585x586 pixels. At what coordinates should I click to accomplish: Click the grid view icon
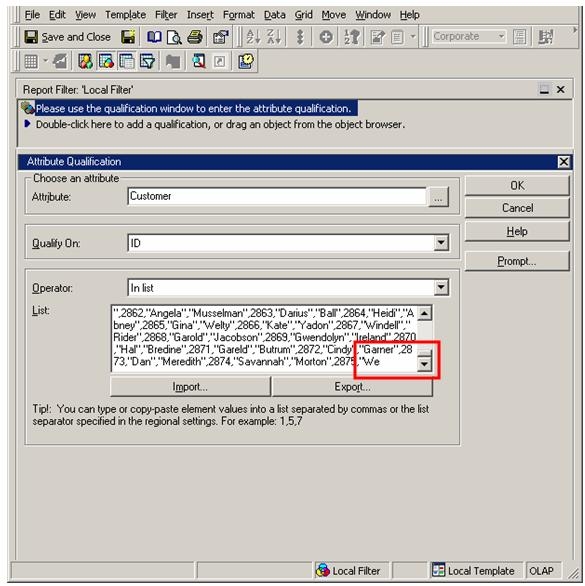tap(31, 61)
